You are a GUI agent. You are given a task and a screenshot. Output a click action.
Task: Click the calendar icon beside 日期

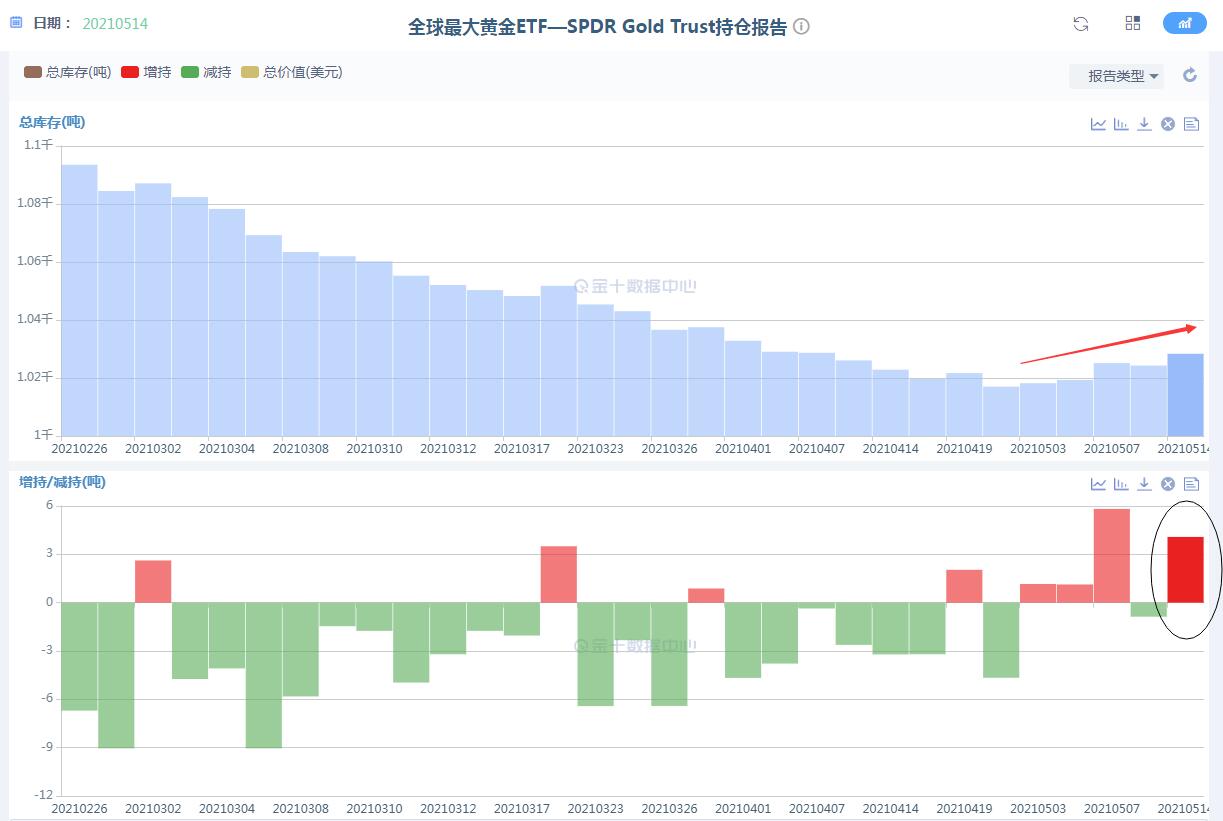pos(16,22)
